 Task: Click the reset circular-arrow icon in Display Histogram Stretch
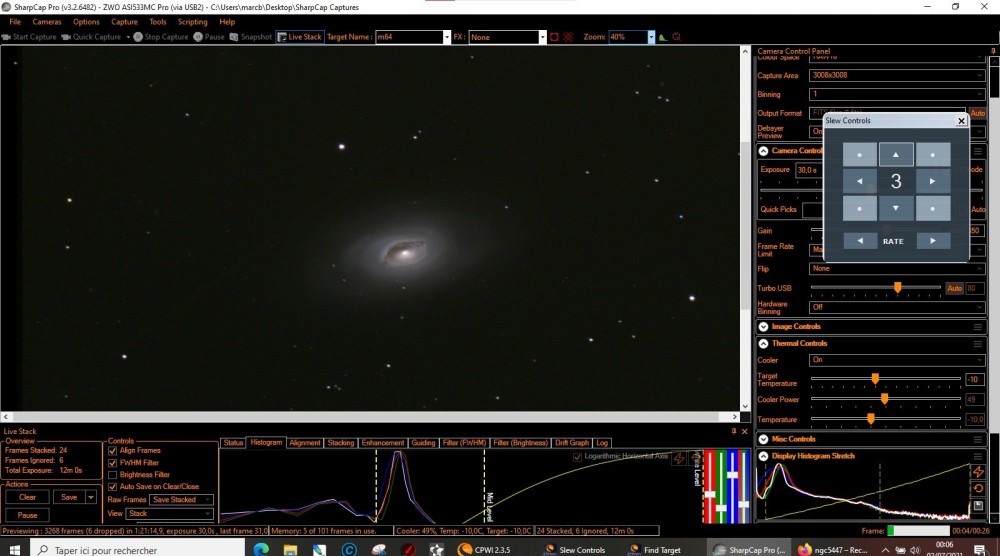[x=978, y=488]
